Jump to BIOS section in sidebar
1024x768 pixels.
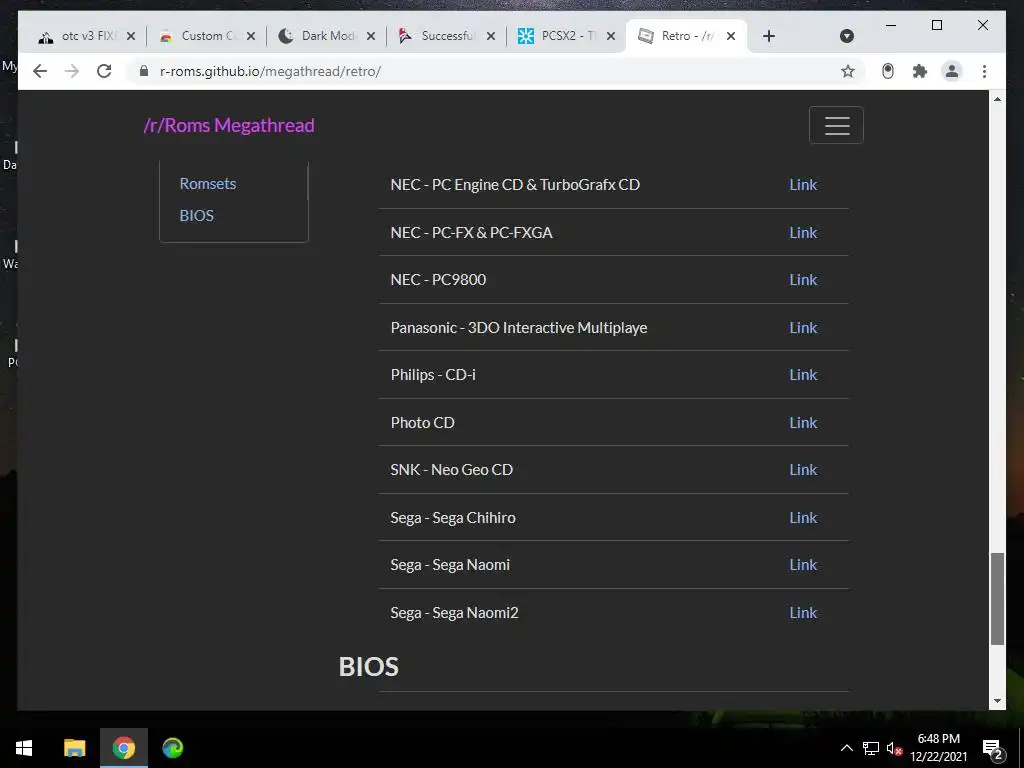coord(197,216)
